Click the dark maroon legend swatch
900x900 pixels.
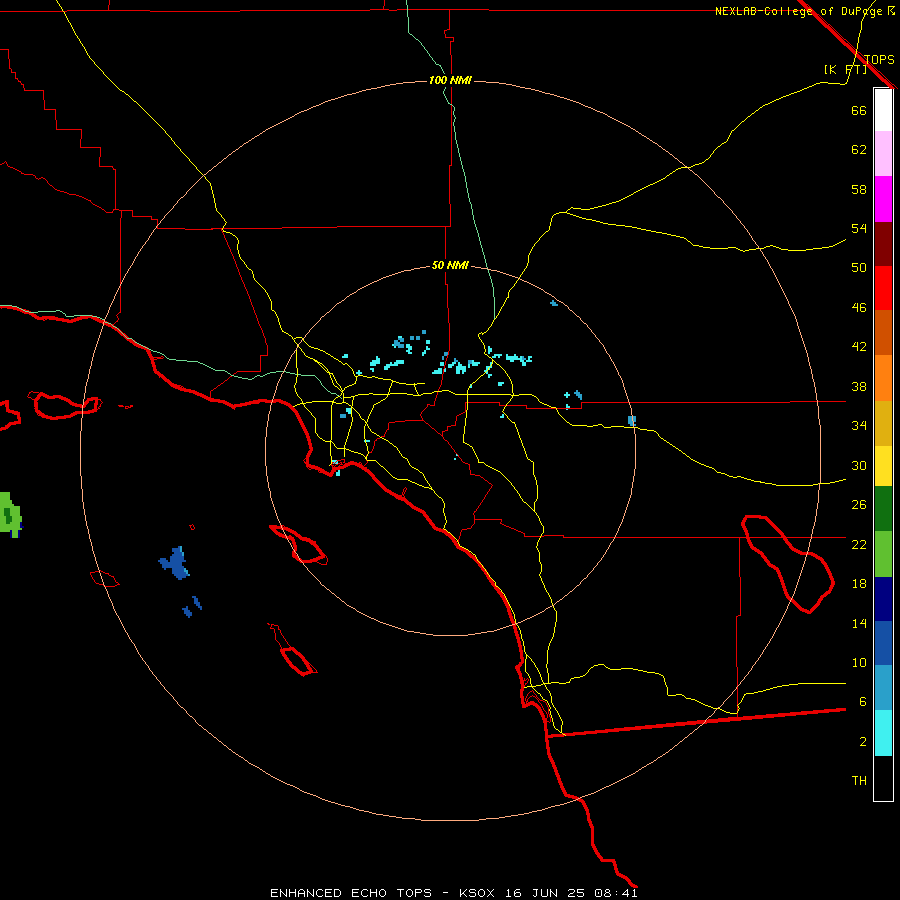(x=883, y=244)
